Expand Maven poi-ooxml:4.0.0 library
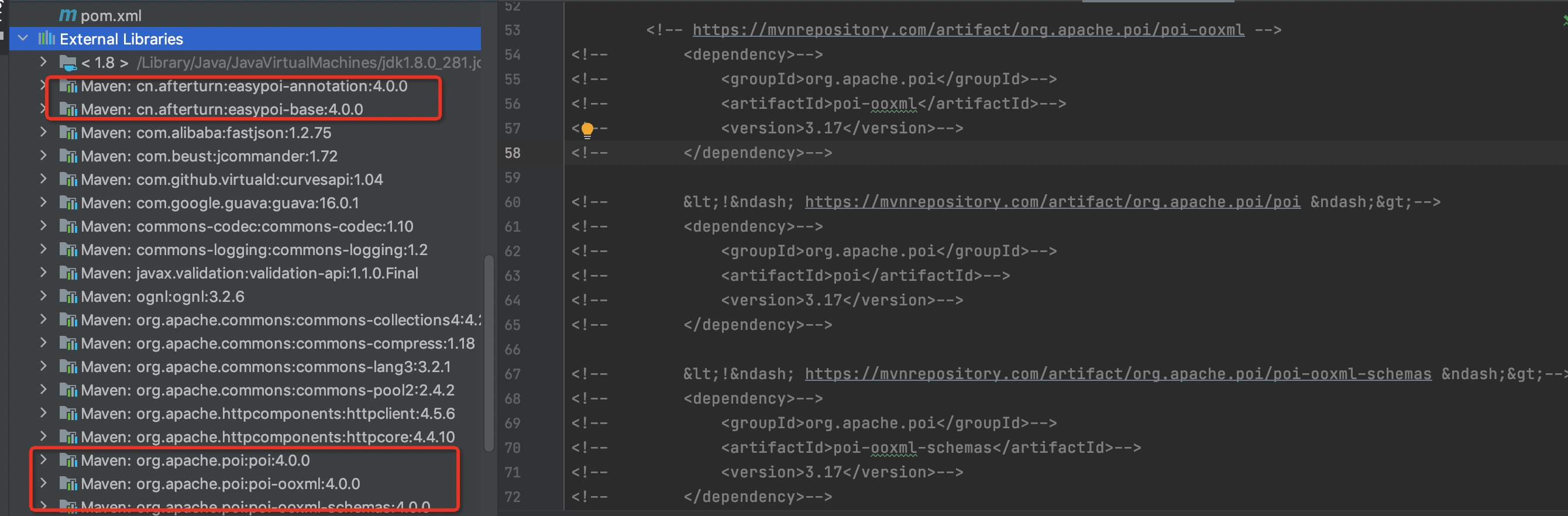The width and height of the screenshot is (1568, 516). point(43,483)
